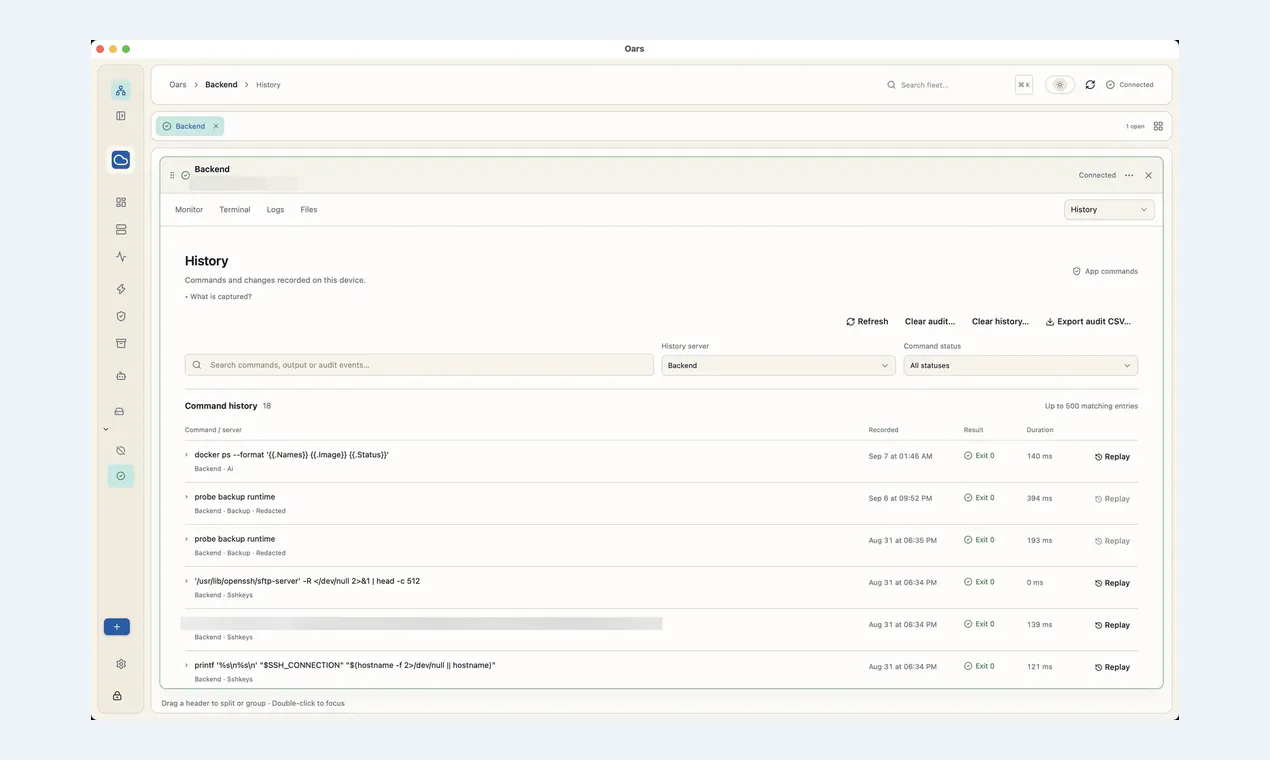This screenshot has height=760, width=1270.
Task: Open the robot assistant icon in sidebar
Action: tap(121, 376)
